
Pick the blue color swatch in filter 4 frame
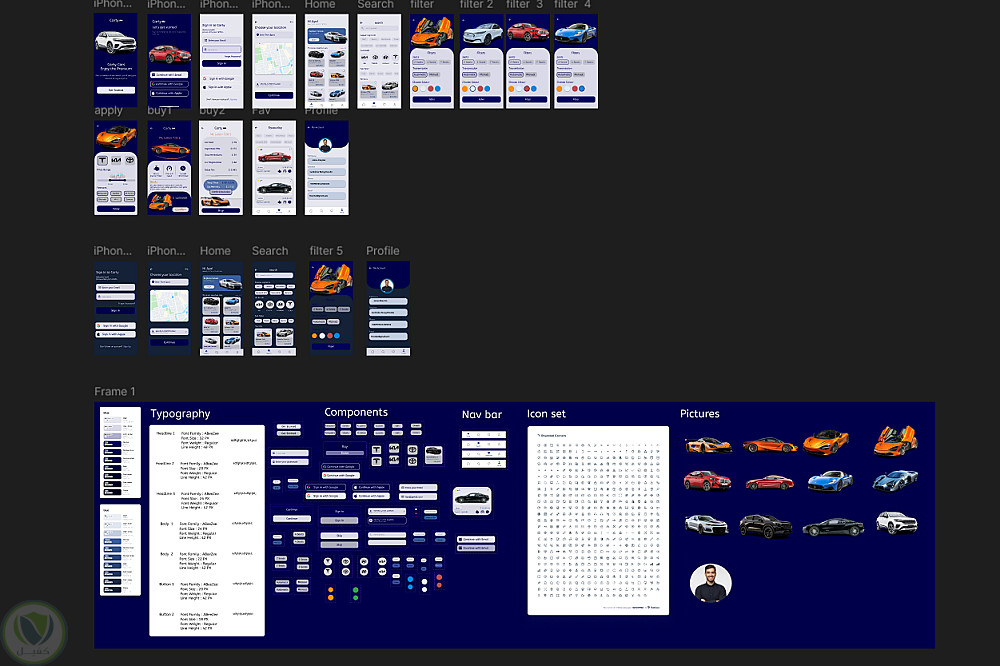click(582, 89)
